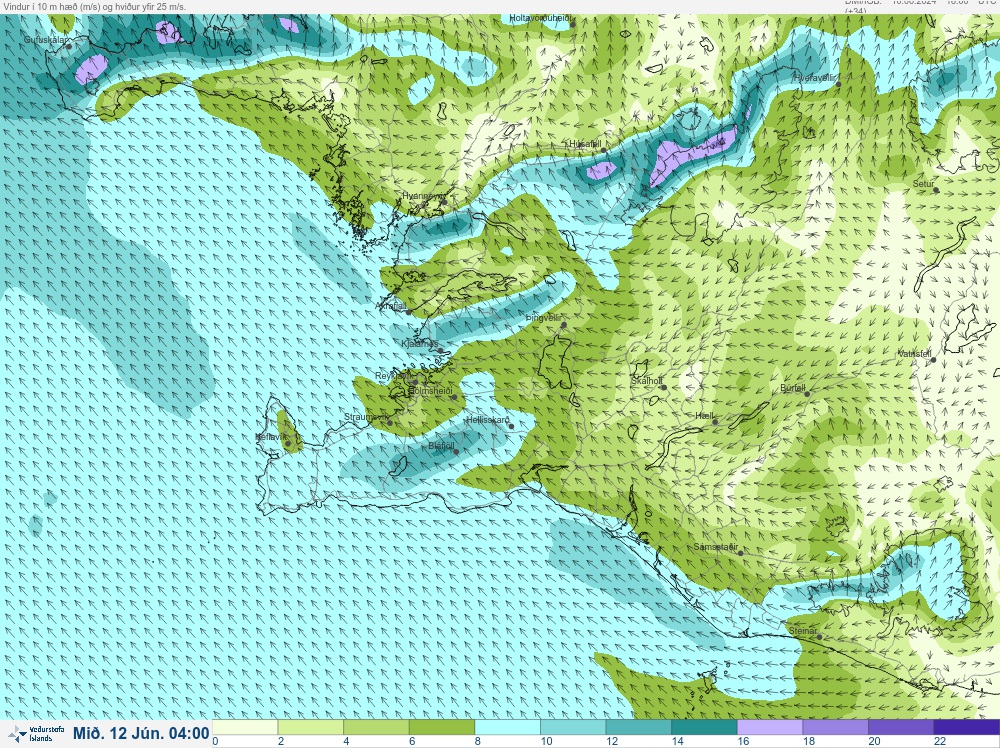Click the Þingvellir station marker
The image size is (1000, 748).
pos(564,325)
